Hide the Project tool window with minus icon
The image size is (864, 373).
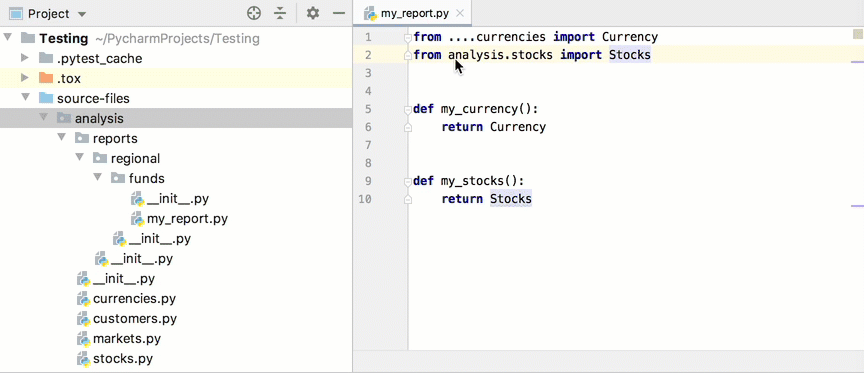tap(339, 13)
